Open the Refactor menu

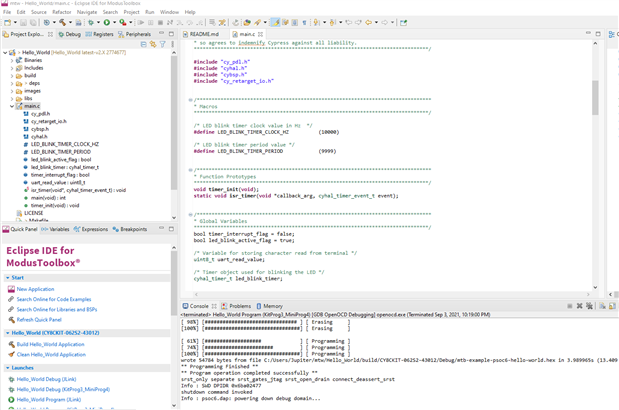(62, 12)
